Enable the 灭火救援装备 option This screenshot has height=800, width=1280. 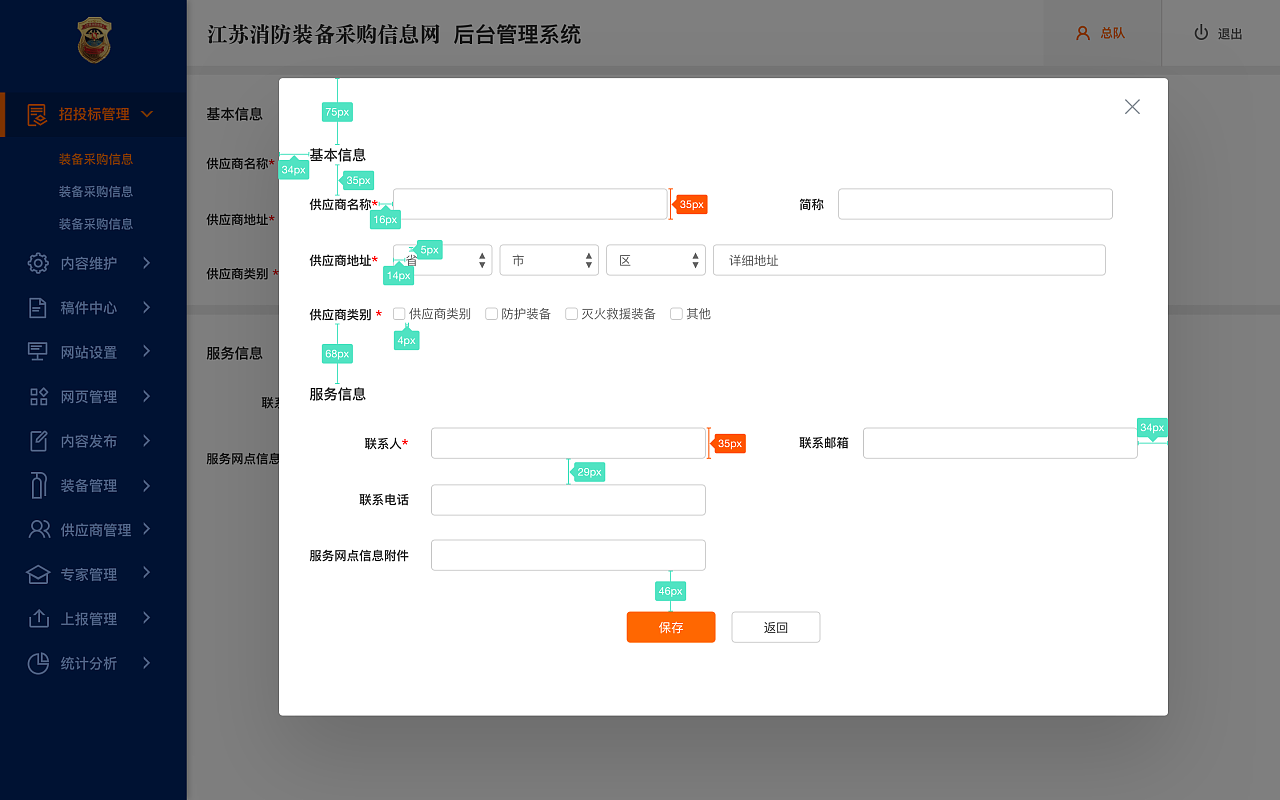click(571, 313)
